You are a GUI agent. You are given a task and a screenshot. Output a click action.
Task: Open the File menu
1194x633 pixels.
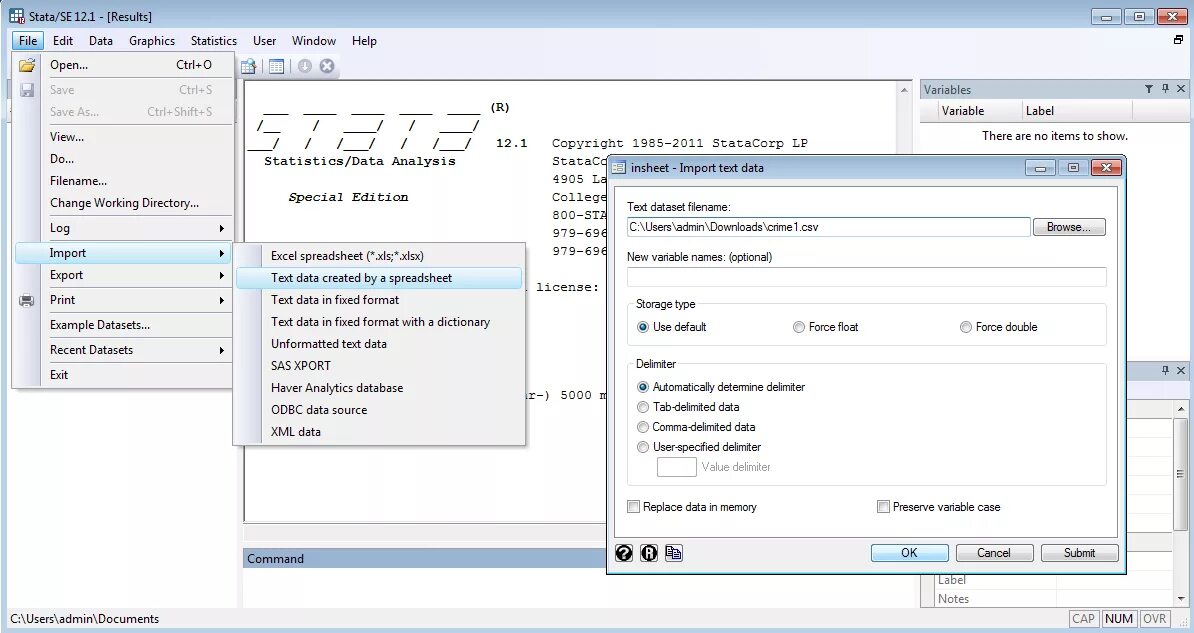pos(28,40)
